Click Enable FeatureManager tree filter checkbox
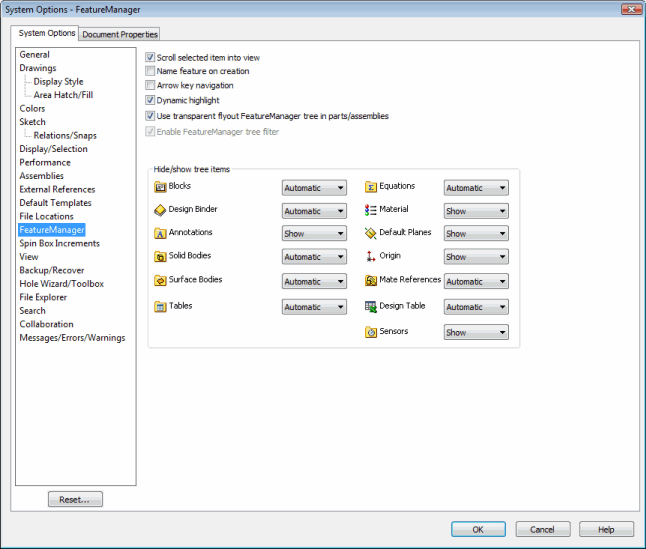The image size is (646, 549). pyautogui.click(x=150, y=131)
